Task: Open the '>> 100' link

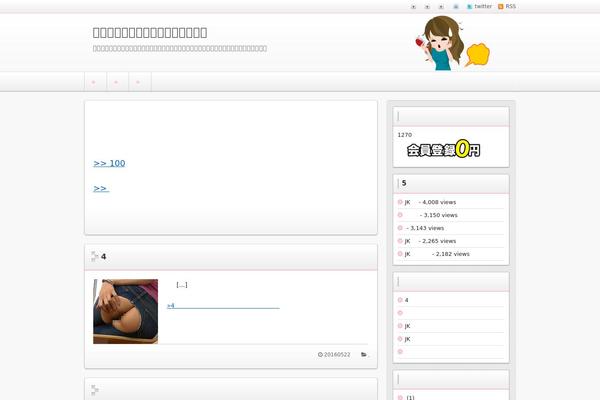Action: click(109, 163)
